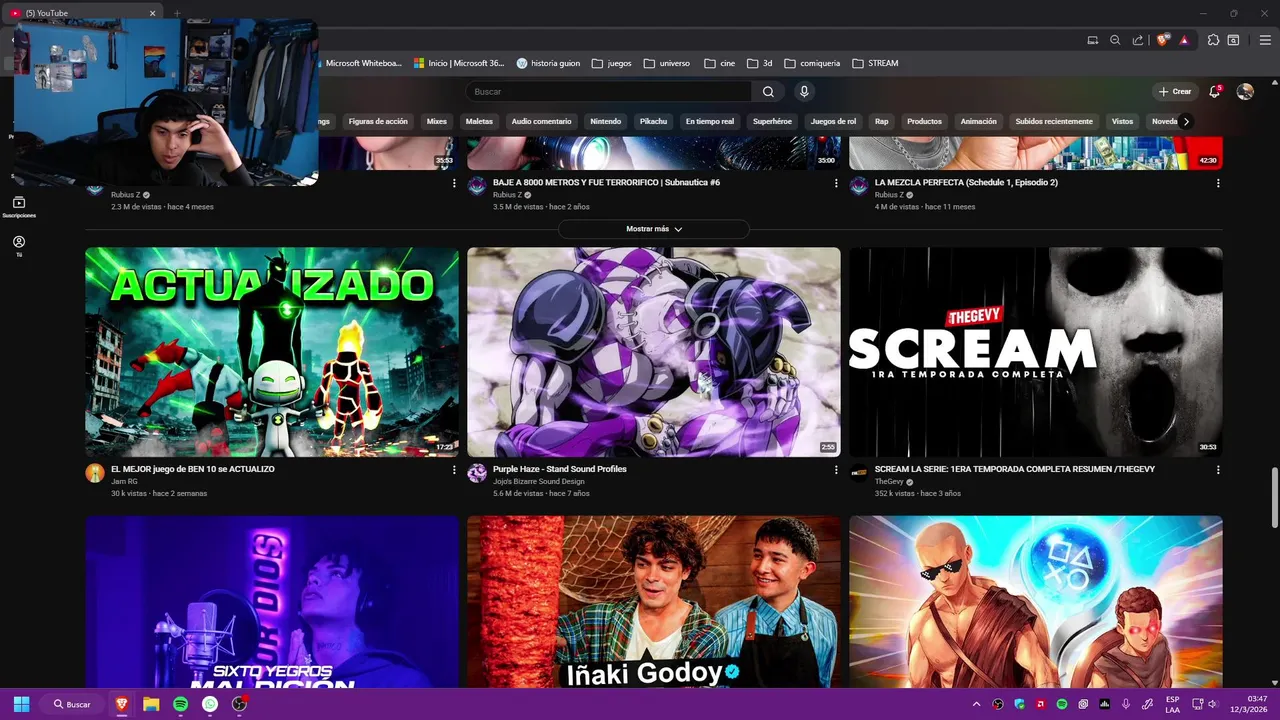The height and width of the screenshot is (720, 1280).
Task: Open Jam RG channel avatar
Action: coord(95,473)
